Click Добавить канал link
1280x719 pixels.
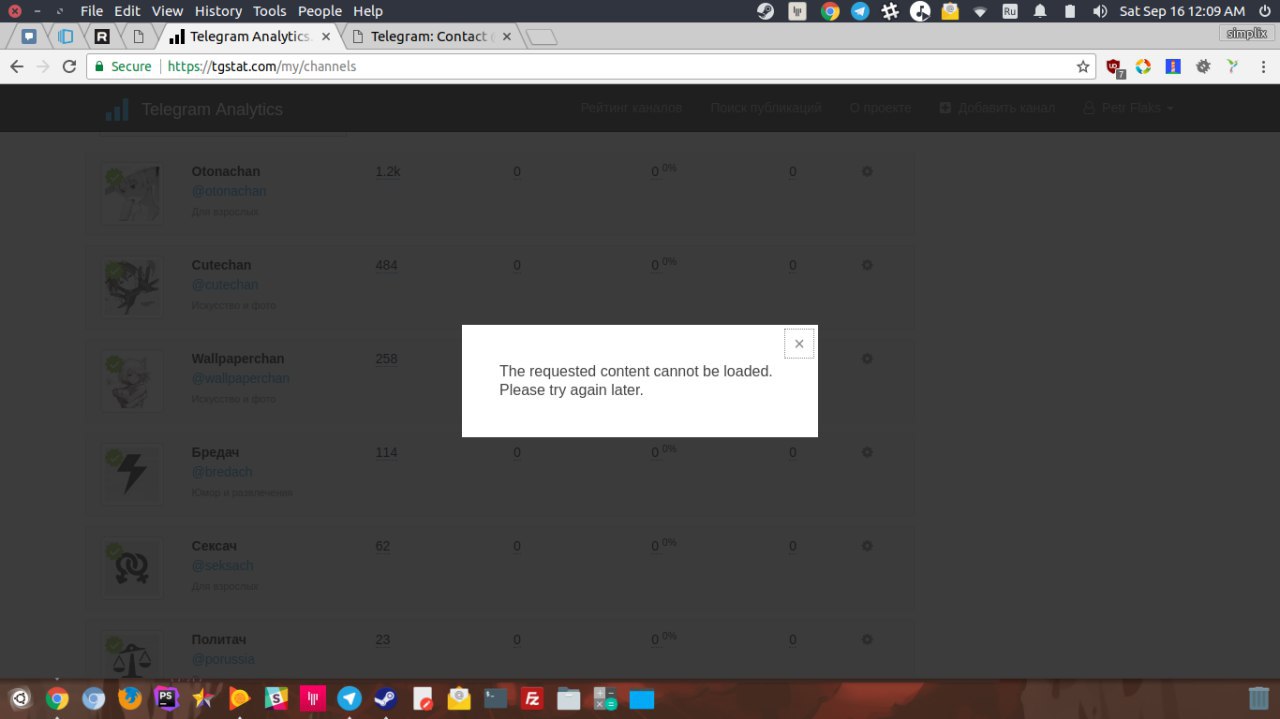(x=997, y=108)
